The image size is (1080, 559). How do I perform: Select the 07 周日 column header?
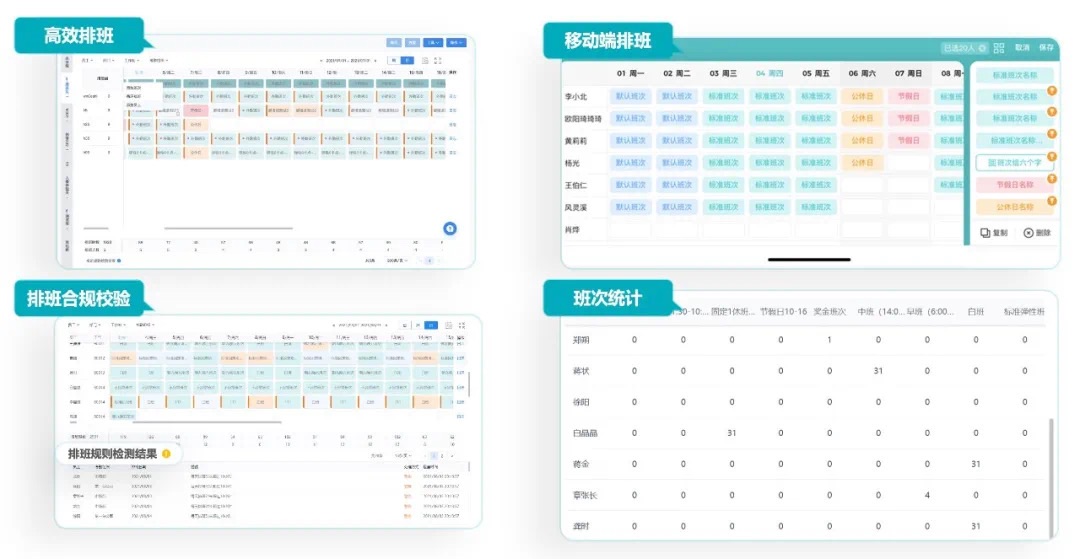point(908,73)
